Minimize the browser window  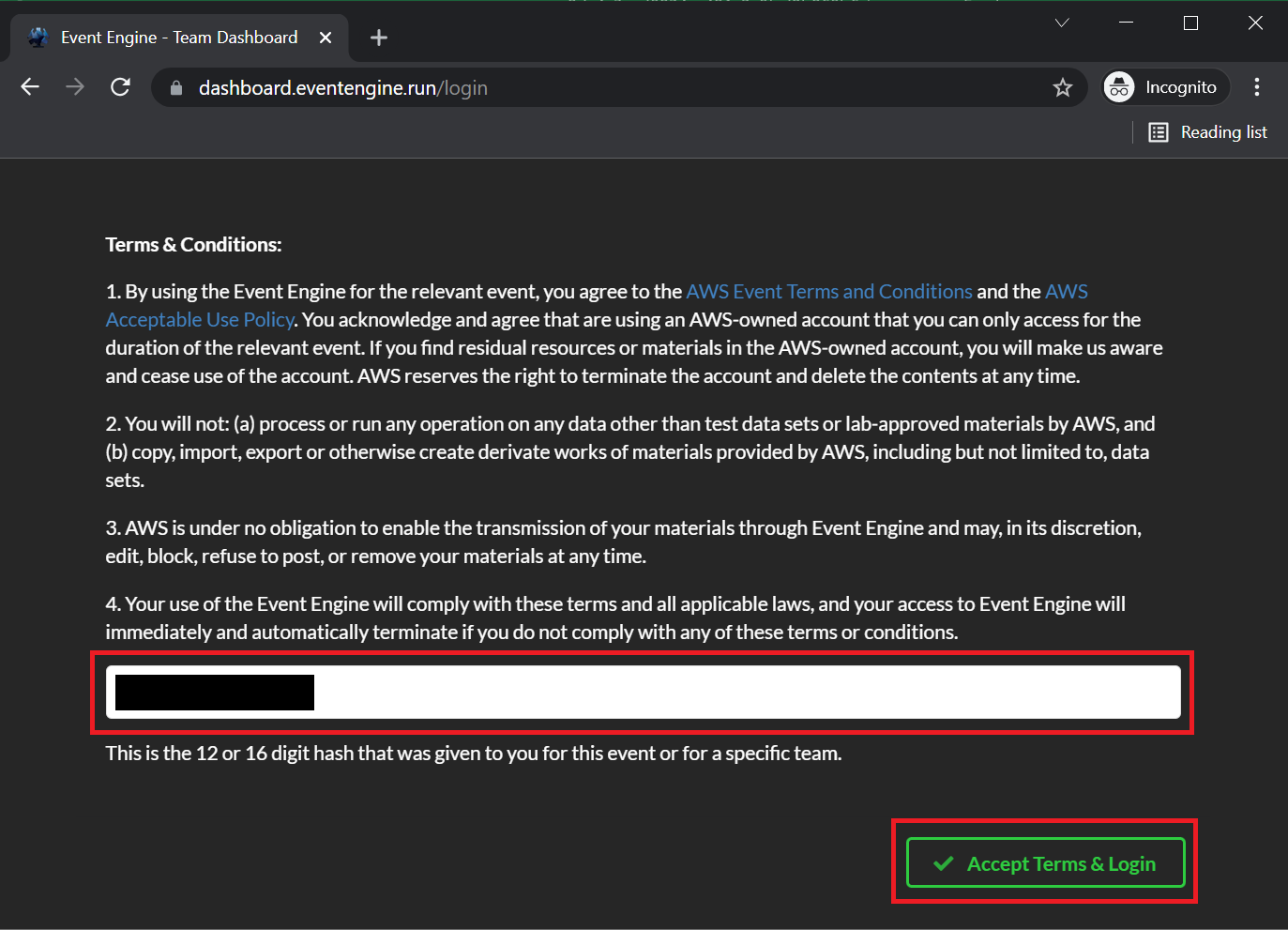[1127, 23]
